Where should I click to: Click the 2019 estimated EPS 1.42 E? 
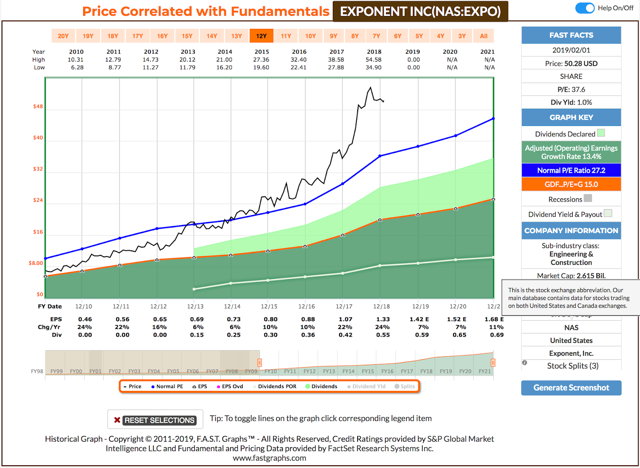pos(420,319)
